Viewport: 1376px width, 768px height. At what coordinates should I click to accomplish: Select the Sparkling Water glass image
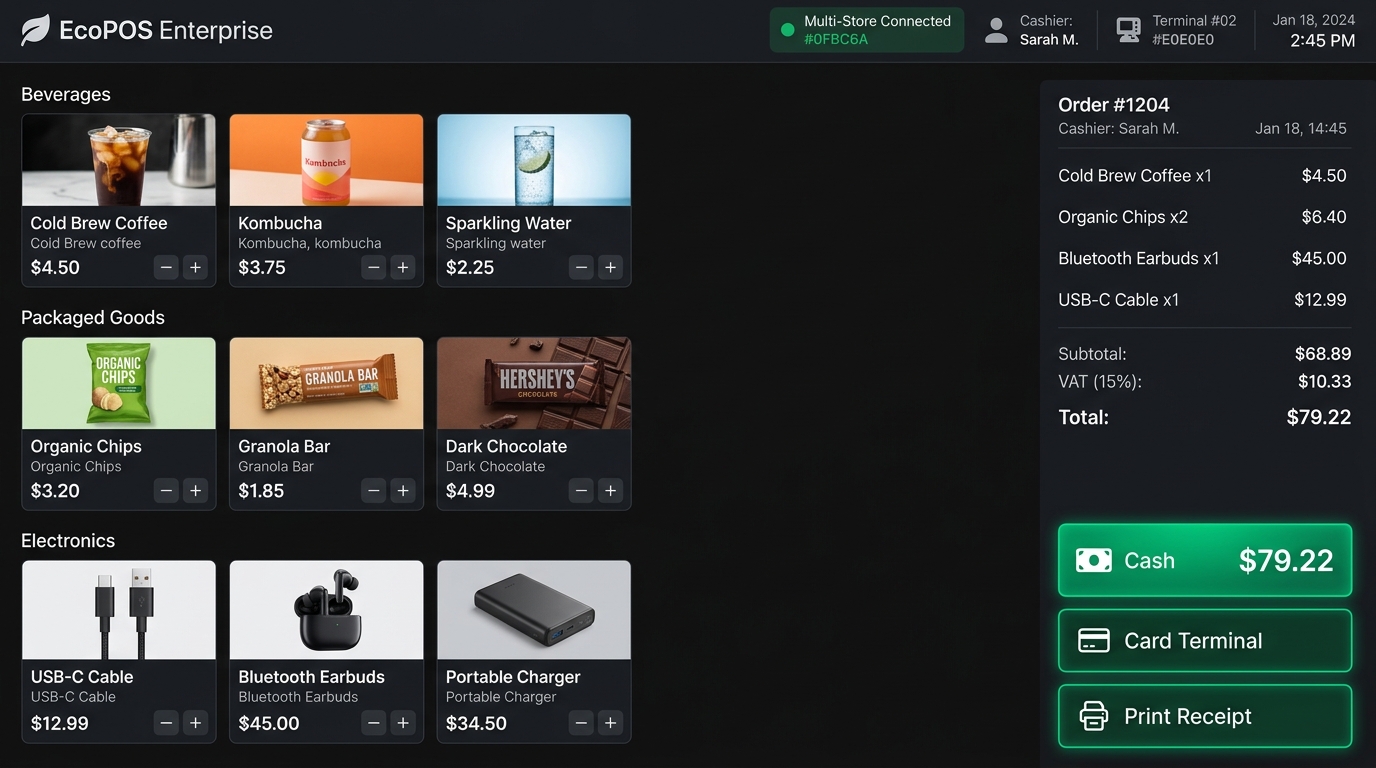pos(534,160)
